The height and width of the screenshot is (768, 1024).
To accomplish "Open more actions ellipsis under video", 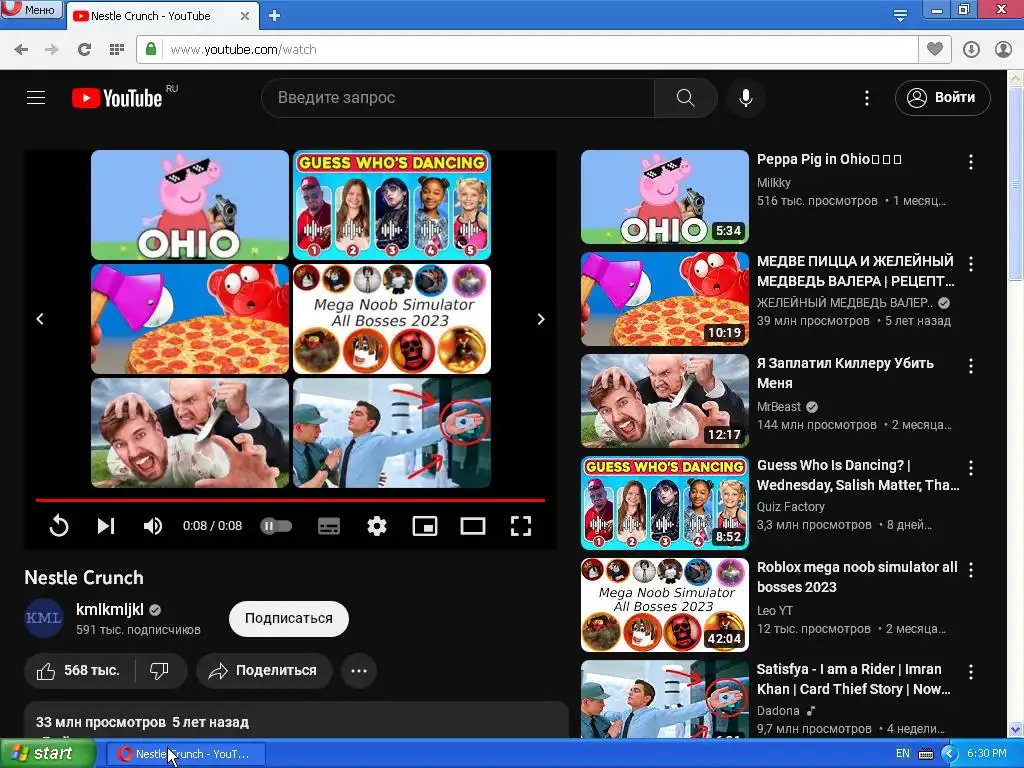I will (359, 671).
